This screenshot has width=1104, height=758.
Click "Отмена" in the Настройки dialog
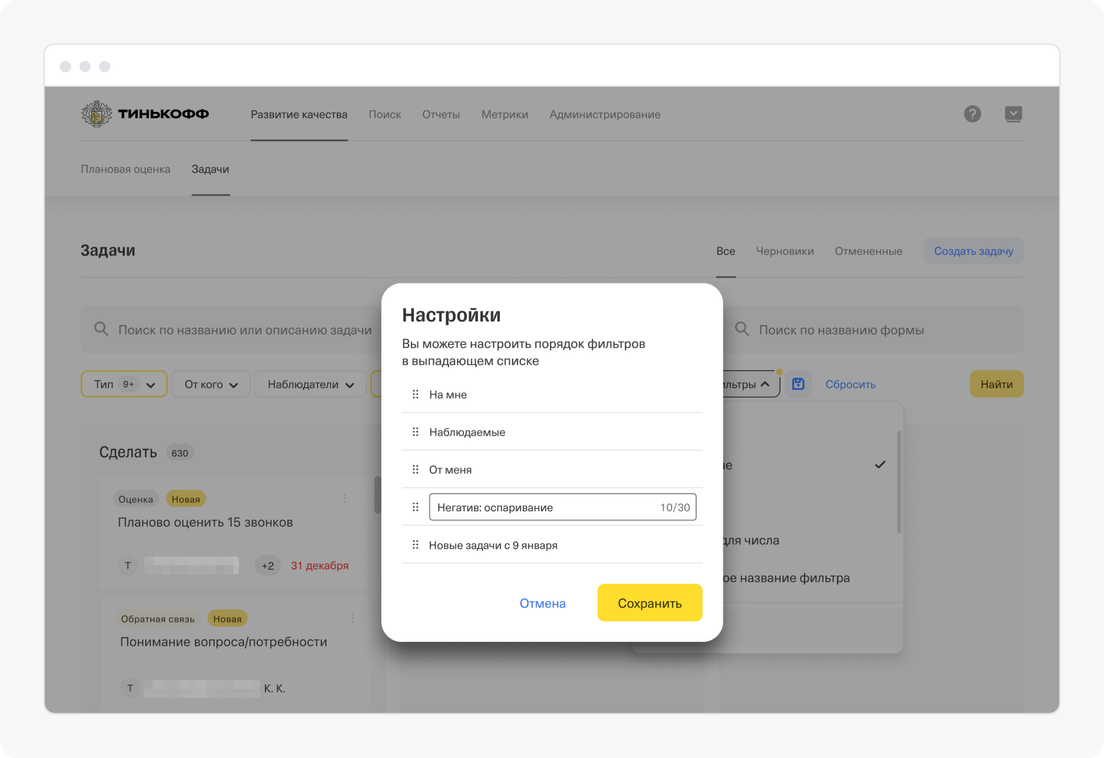tap(542, 603)
